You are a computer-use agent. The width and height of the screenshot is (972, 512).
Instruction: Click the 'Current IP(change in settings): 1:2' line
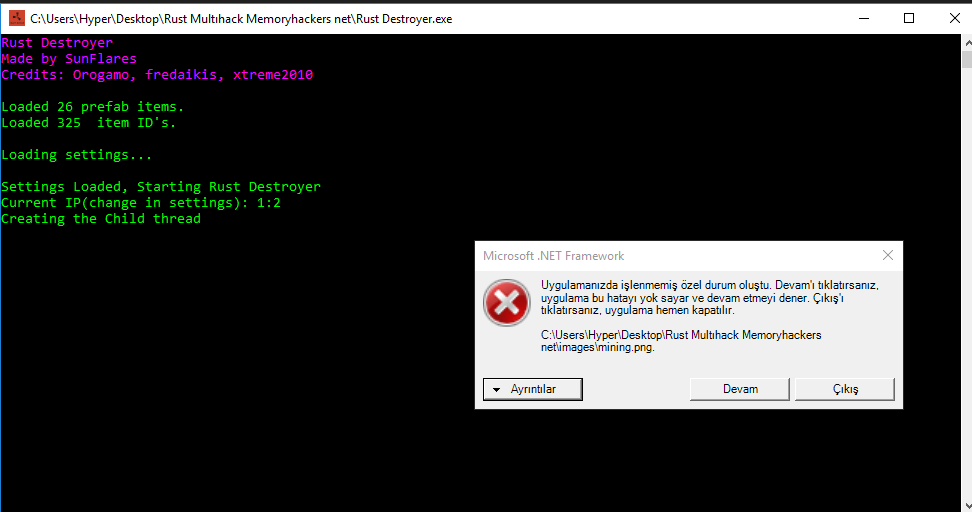pos(141,203)
